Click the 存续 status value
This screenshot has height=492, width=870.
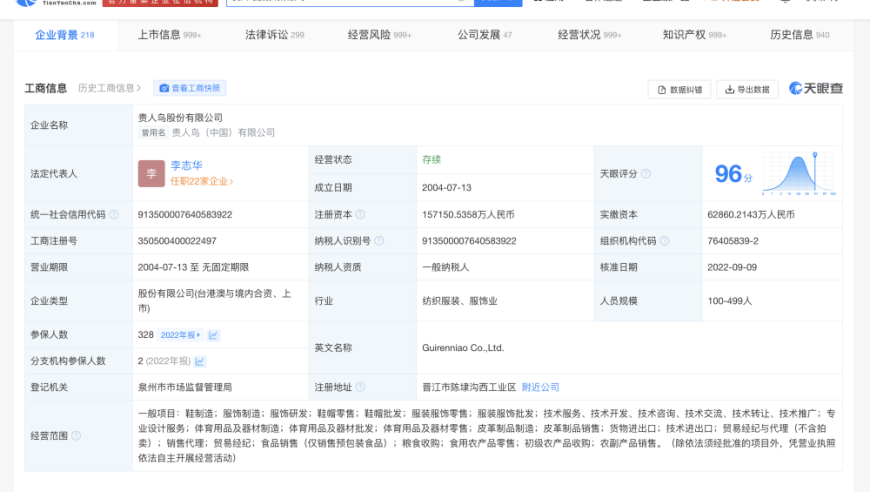431,160
